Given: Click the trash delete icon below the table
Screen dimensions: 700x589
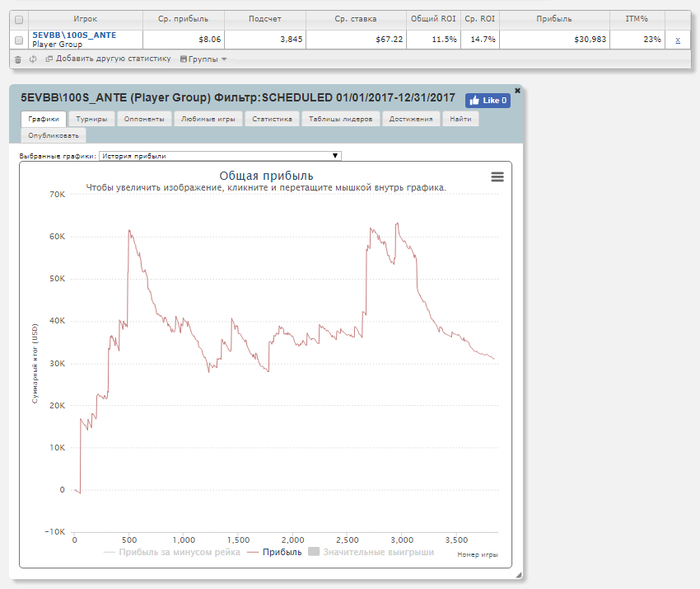Looking at the screenshot, I should [18, 59].
